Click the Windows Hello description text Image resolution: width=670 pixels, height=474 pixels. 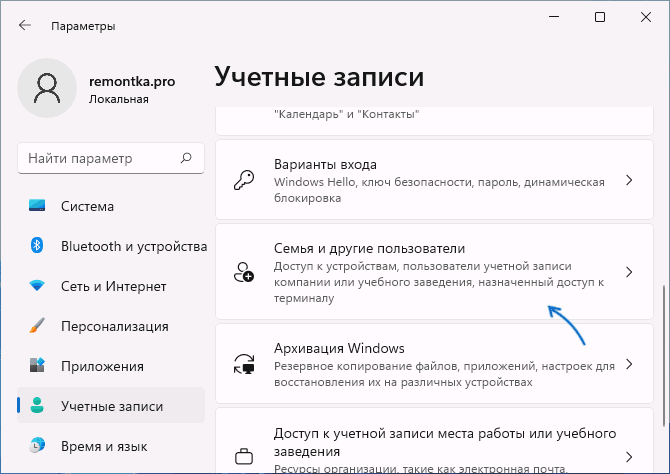439,190
